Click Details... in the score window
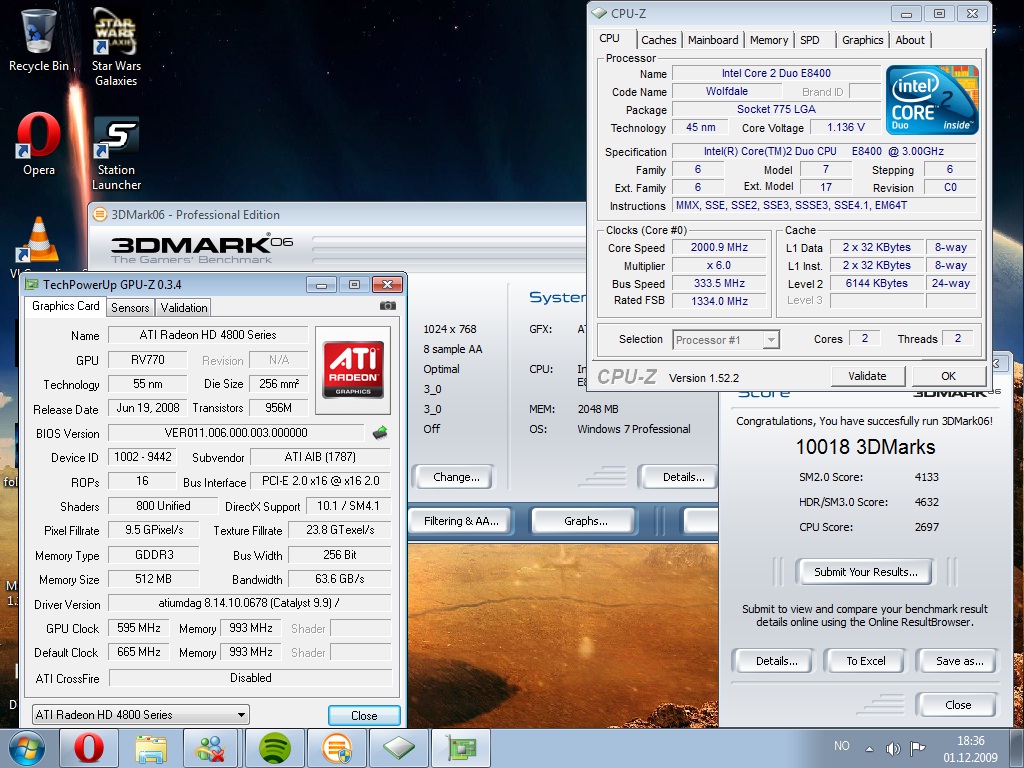 (776, 661)
